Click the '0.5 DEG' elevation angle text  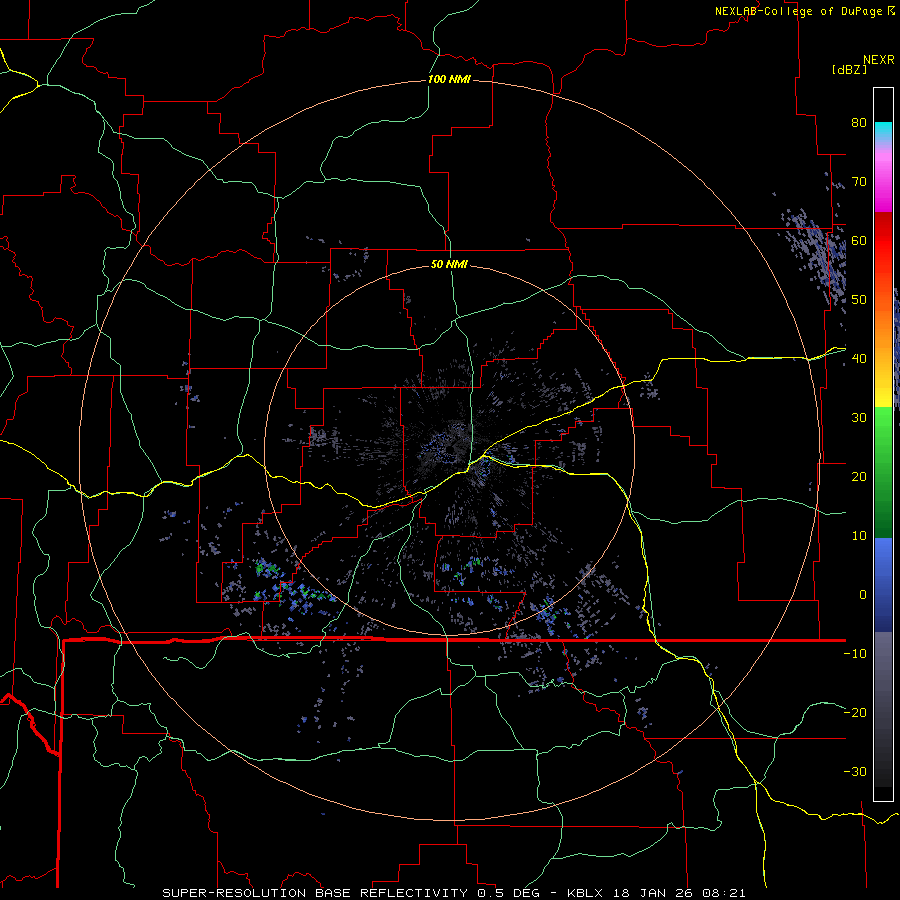509,893
